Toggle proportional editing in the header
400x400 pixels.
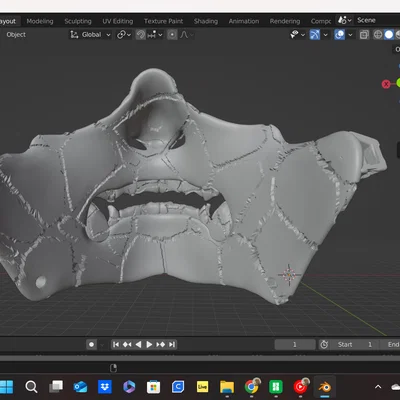pos(172,35)
